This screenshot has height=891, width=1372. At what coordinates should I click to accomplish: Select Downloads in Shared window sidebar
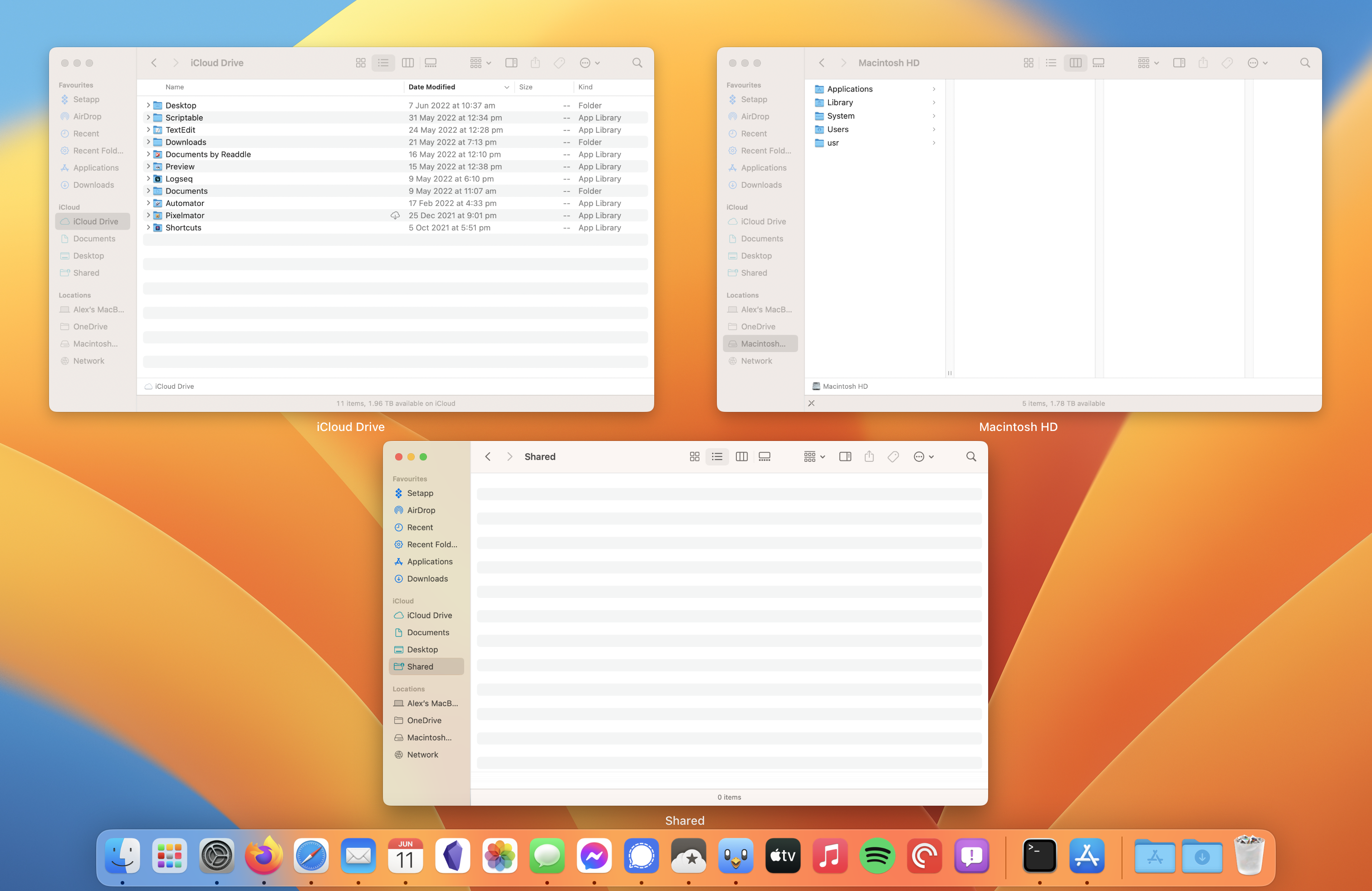click(x=427, y=578)
